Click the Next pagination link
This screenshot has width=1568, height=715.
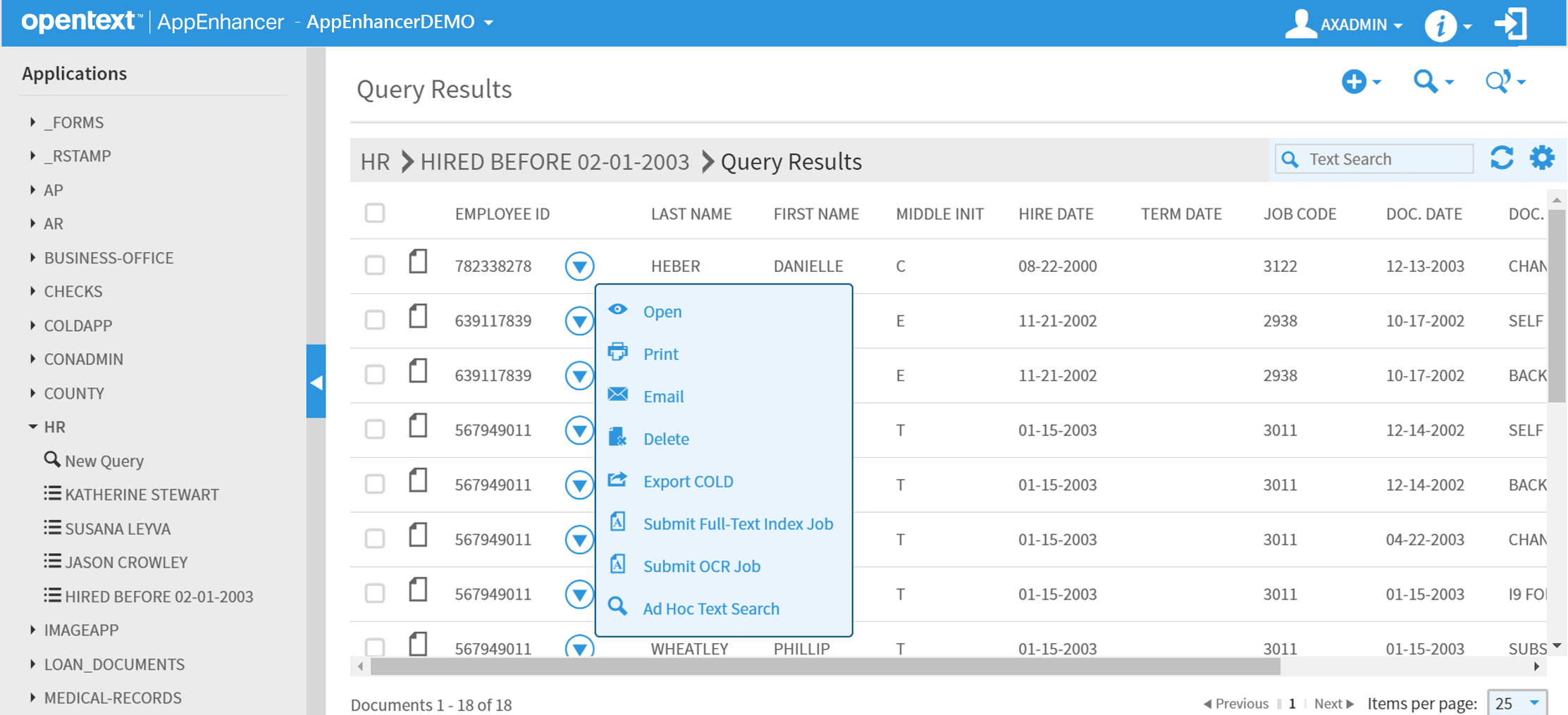(1329, 703)
